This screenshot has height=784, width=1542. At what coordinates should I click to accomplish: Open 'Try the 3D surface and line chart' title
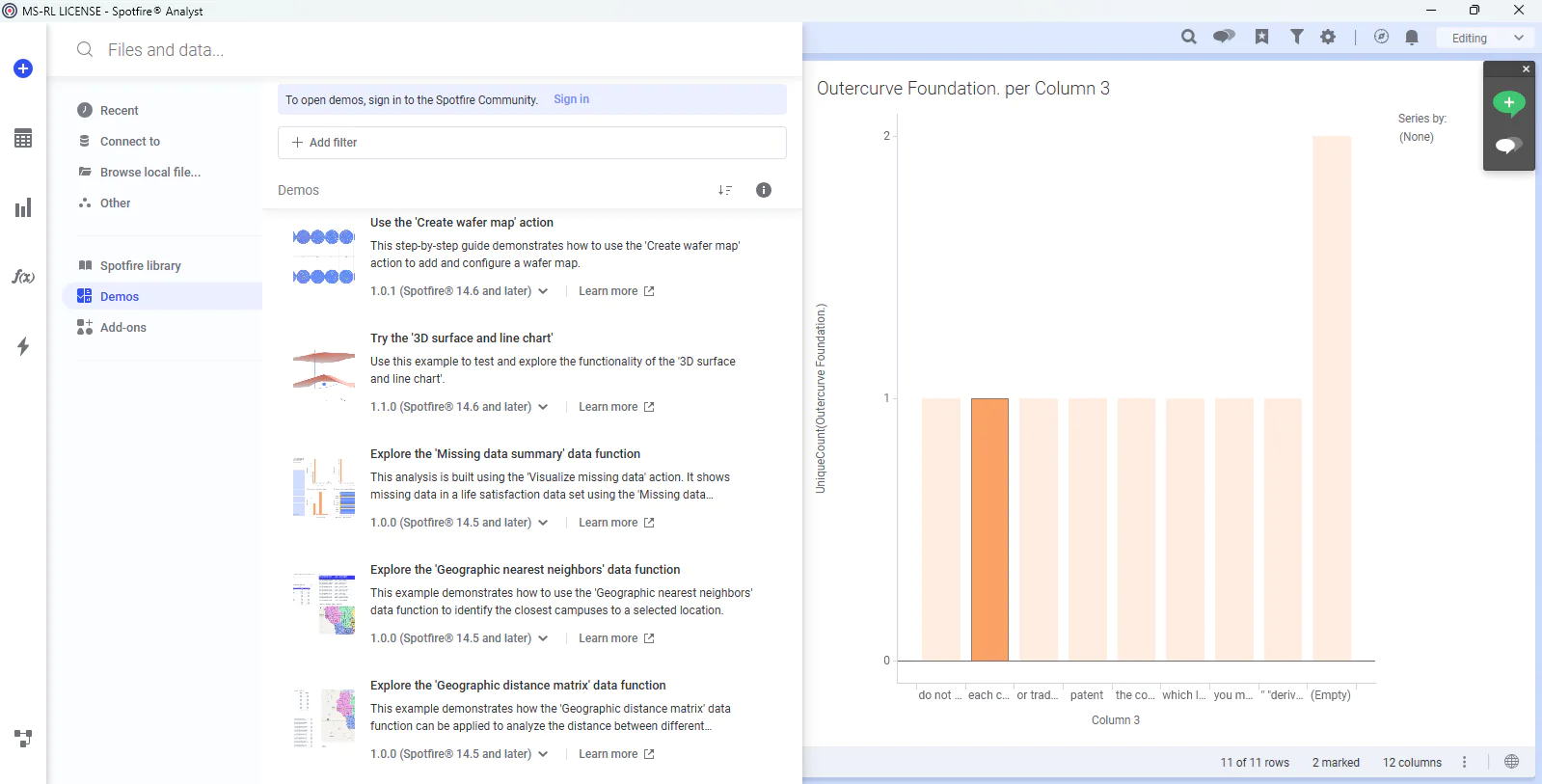click(x=462, y=338)
